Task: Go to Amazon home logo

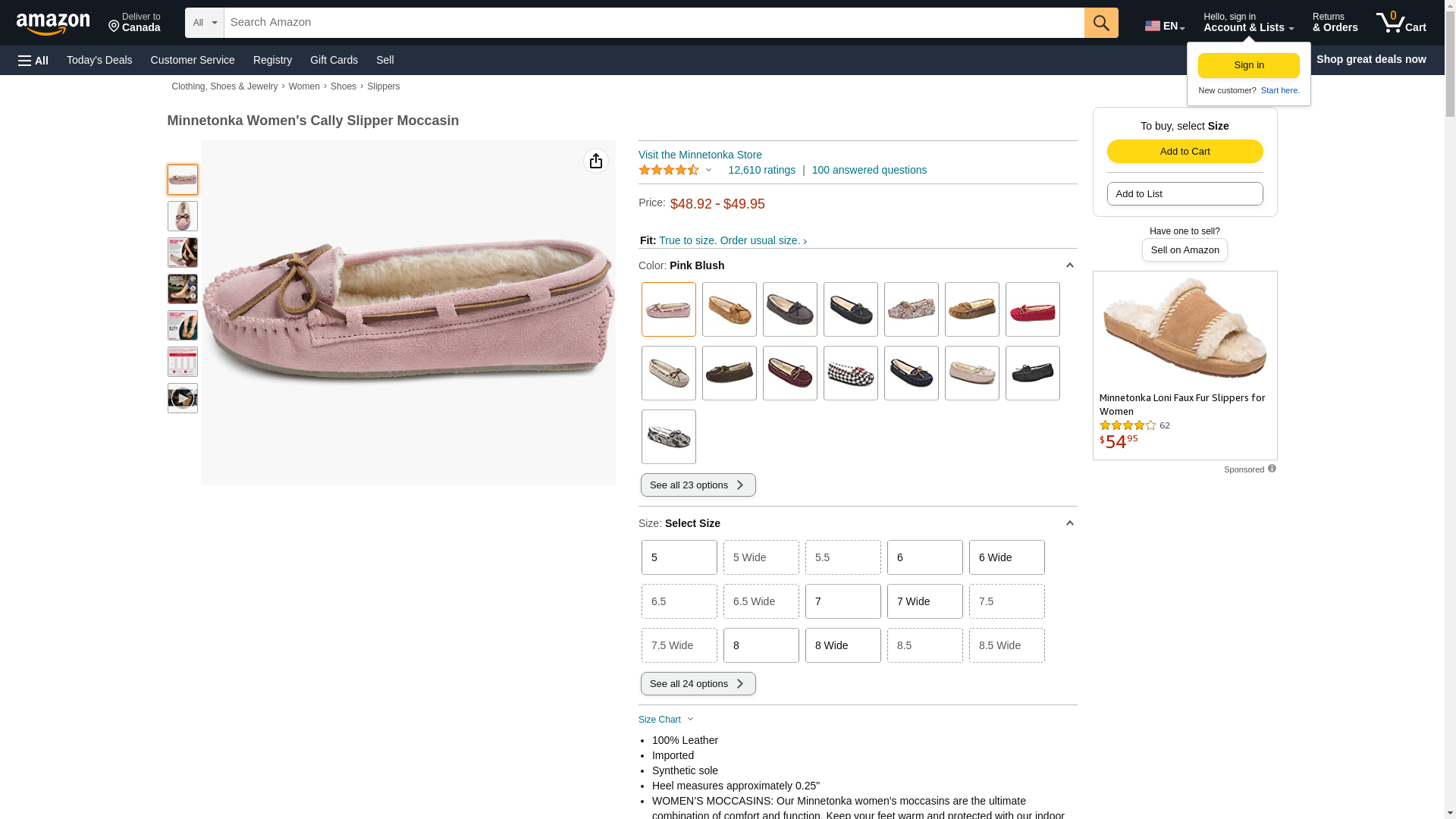Action: pyautogui.click(x=53, y=24)
